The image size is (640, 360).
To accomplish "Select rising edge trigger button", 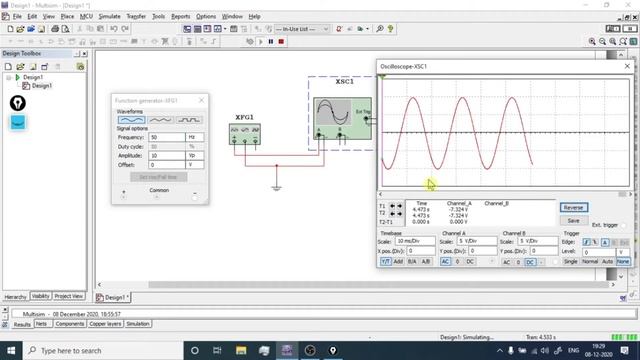I will click(587, 242).
